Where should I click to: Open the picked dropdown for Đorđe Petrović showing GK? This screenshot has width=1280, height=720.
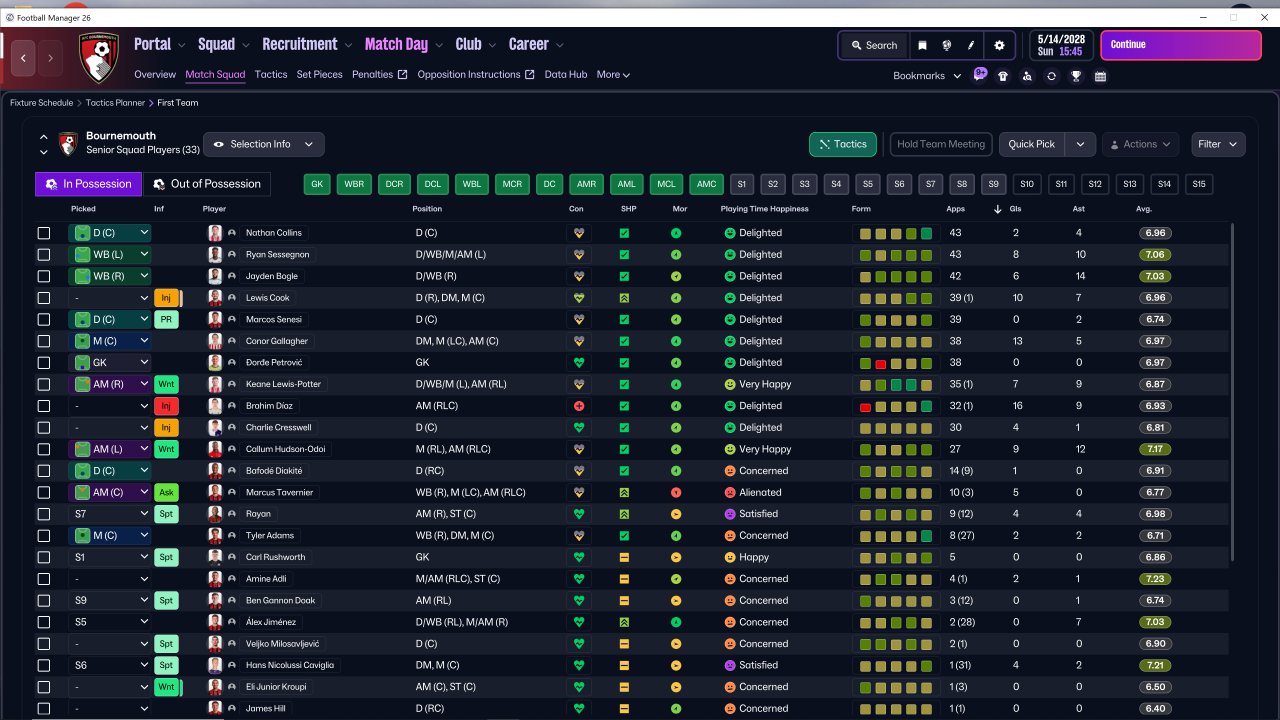[110, 363]
